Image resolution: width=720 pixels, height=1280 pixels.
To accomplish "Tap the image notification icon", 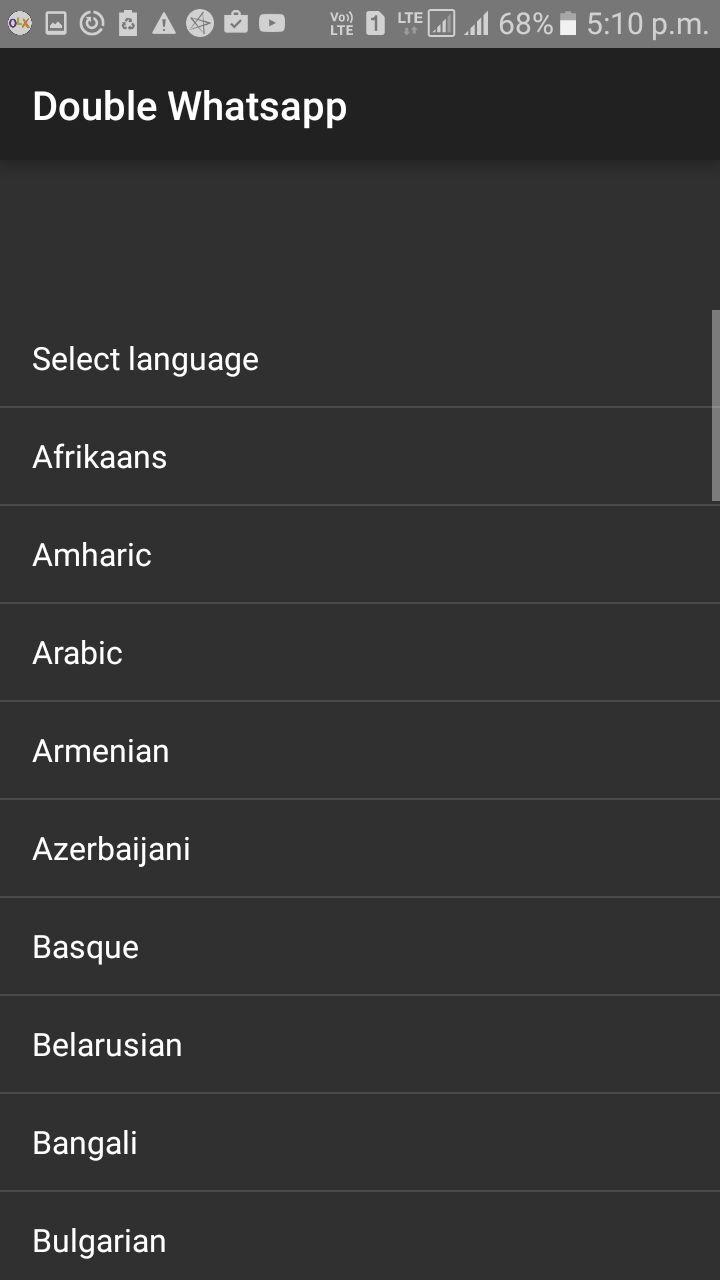I will pyautogui.click(x=56, y=23).
